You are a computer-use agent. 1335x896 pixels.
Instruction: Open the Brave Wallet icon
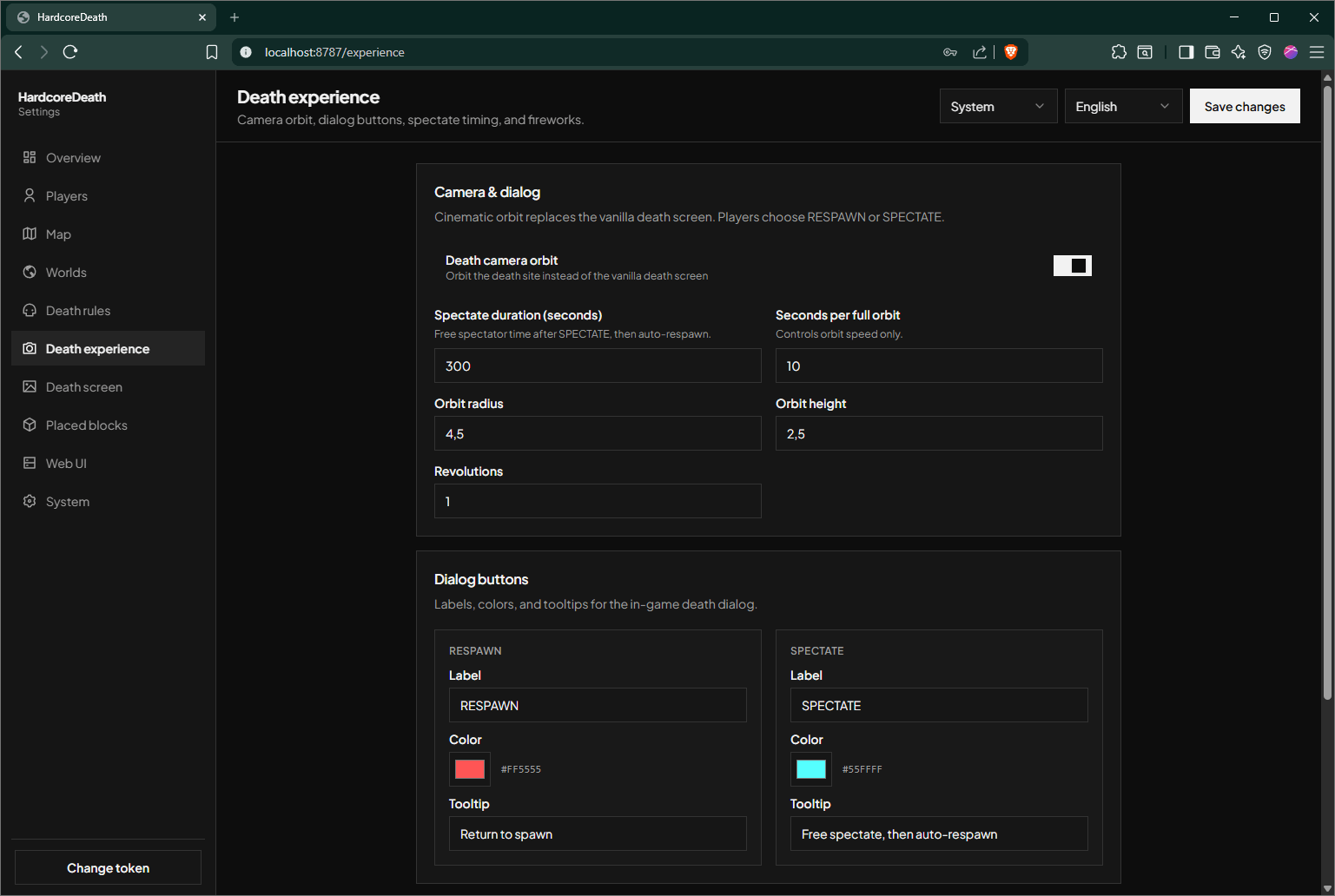1213,52
